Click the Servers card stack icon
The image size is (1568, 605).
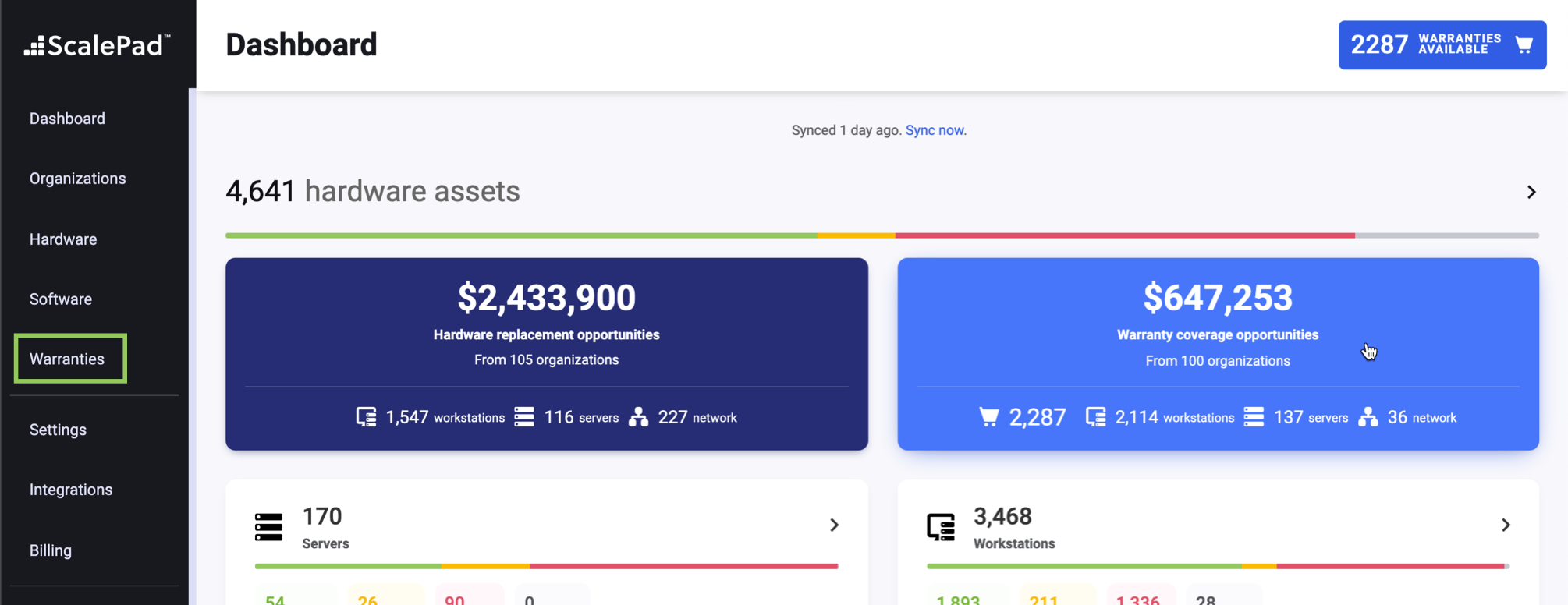click(268, 527)
